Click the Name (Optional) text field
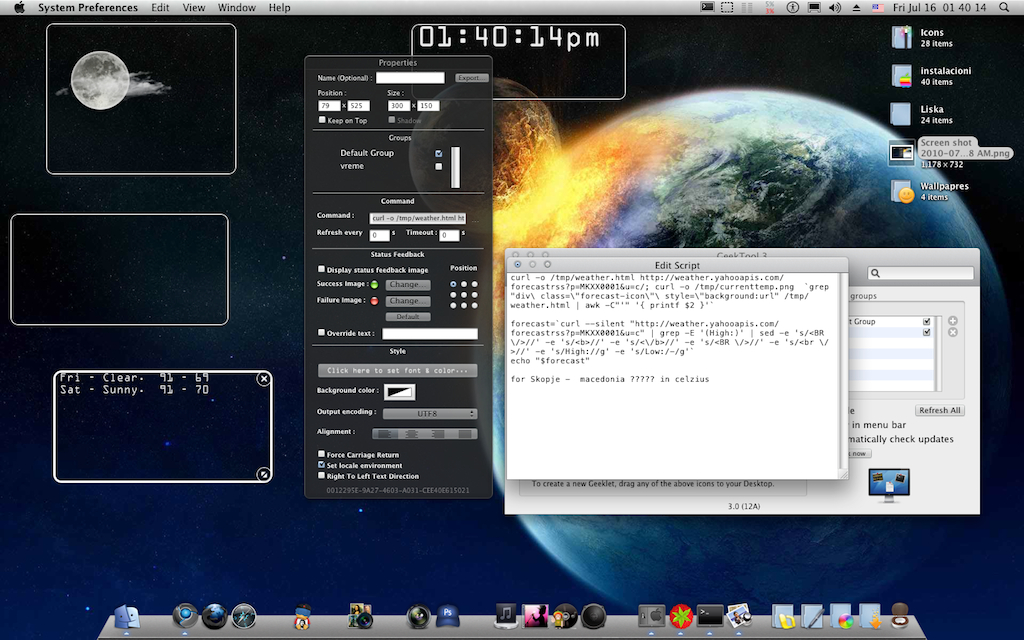Viewport: 1024px width, 640px height. pyautogui.click(x=410, y=78)
